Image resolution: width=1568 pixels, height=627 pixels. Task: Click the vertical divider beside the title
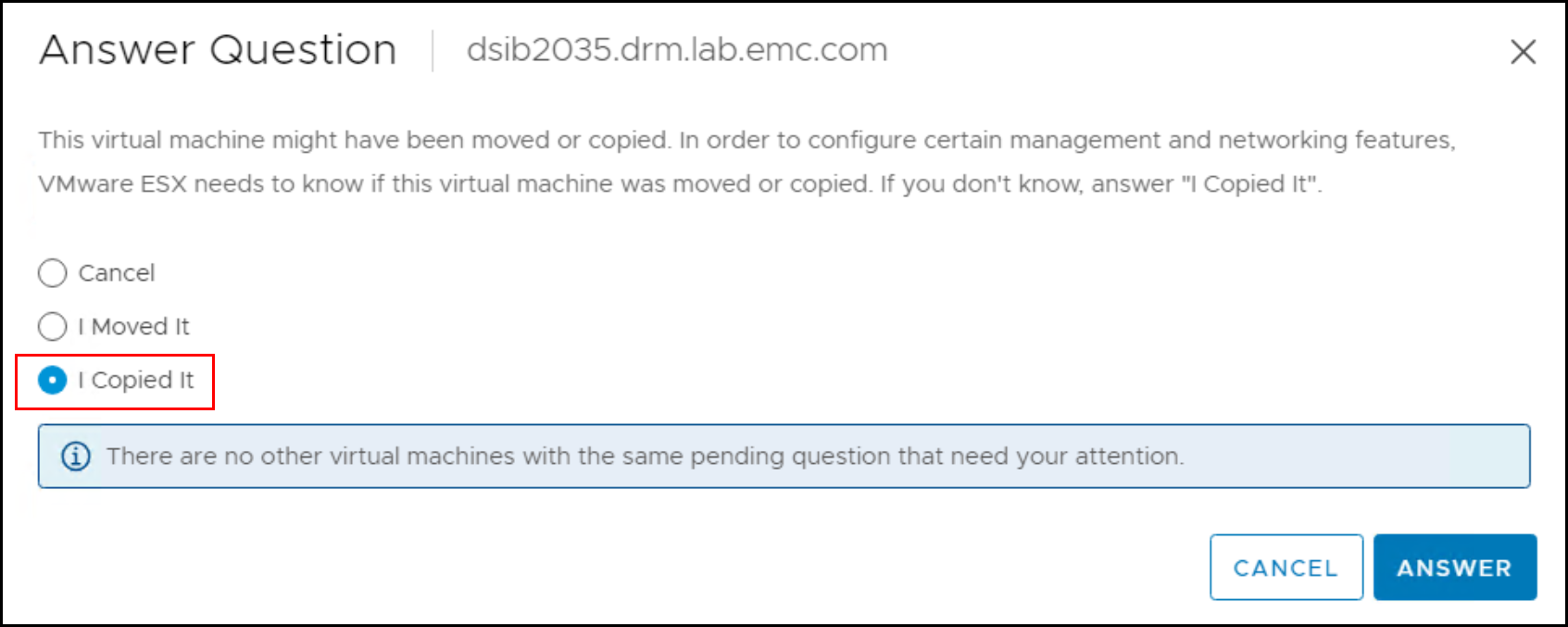[433, 51]
